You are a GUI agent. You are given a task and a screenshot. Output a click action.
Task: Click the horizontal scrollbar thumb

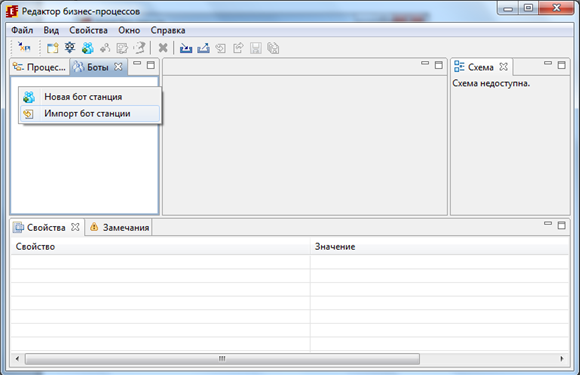[222, 358]
